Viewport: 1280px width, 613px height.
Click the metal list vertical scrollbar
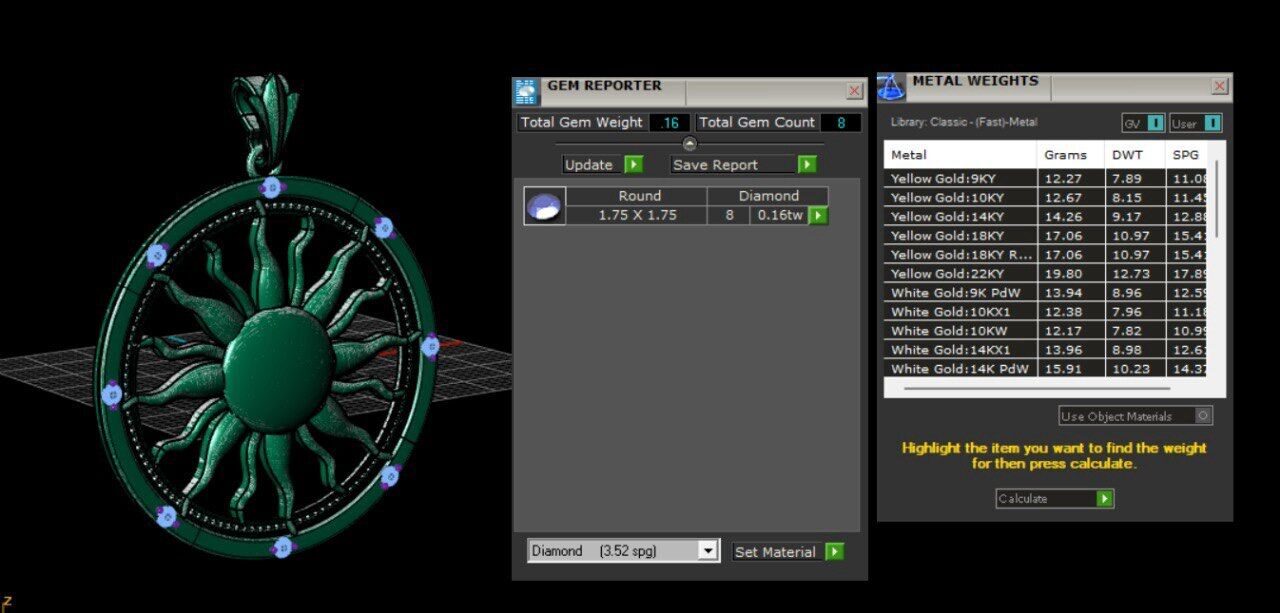1217,200
